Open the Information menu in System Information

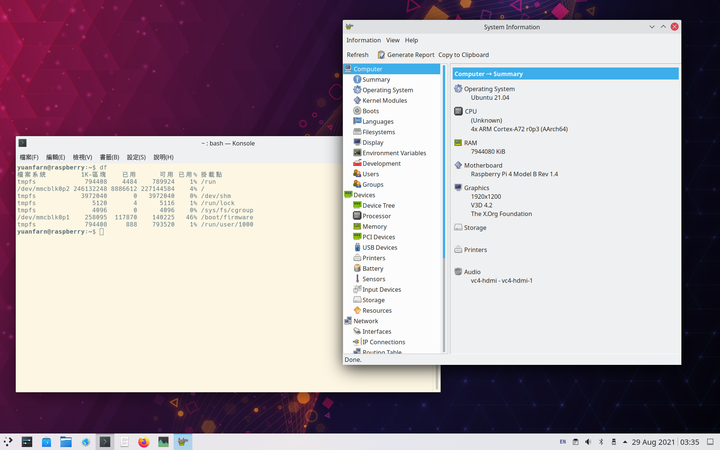(x=363, y=40)
